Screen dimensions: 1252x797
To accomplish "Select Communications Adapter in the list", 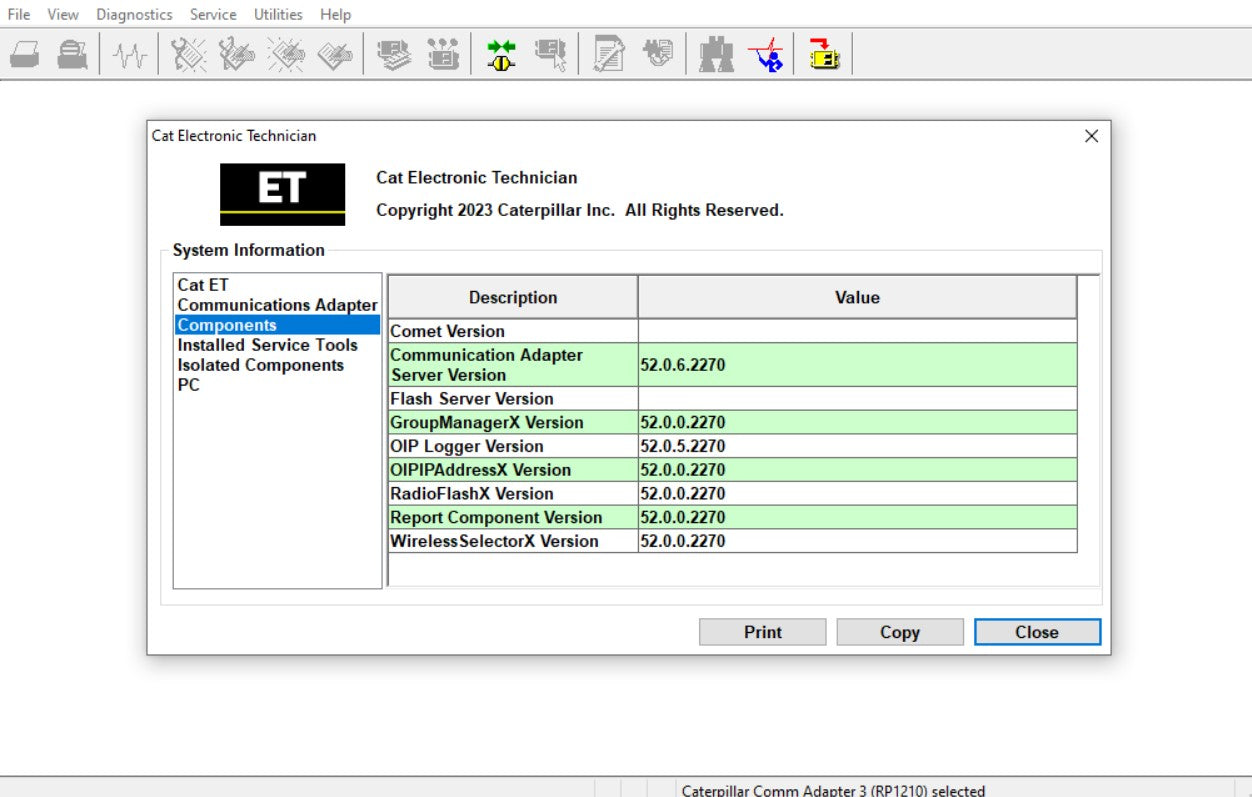I will (x=278, y=305).
